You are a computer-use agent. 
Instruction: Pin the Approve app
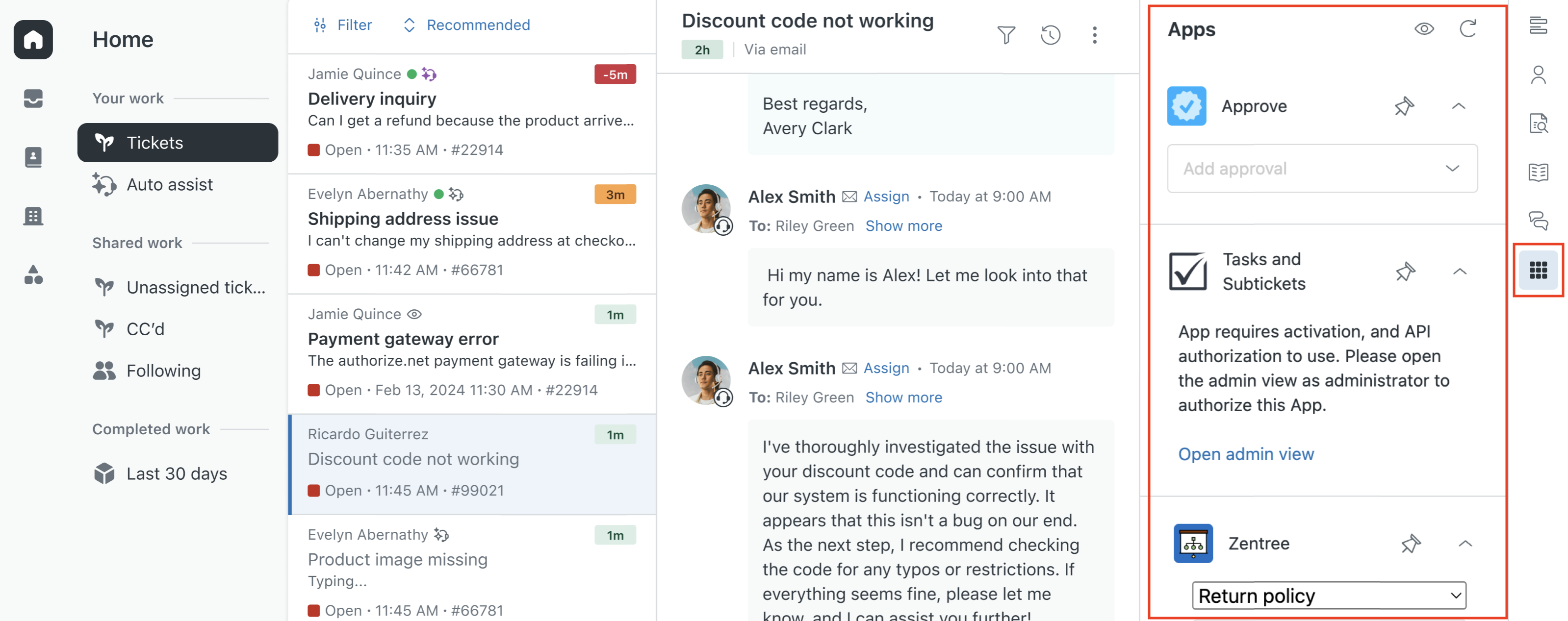(x=1404, y=106)
